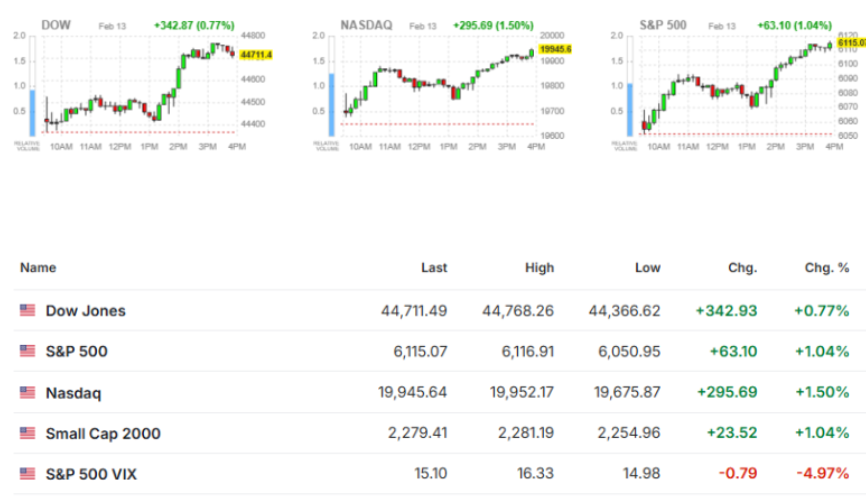Viewport: 866px width, 498px height.
Task: Click the DOW candlestick chart thumbnail
Action: pyautogui.click(x=140, y=85)
